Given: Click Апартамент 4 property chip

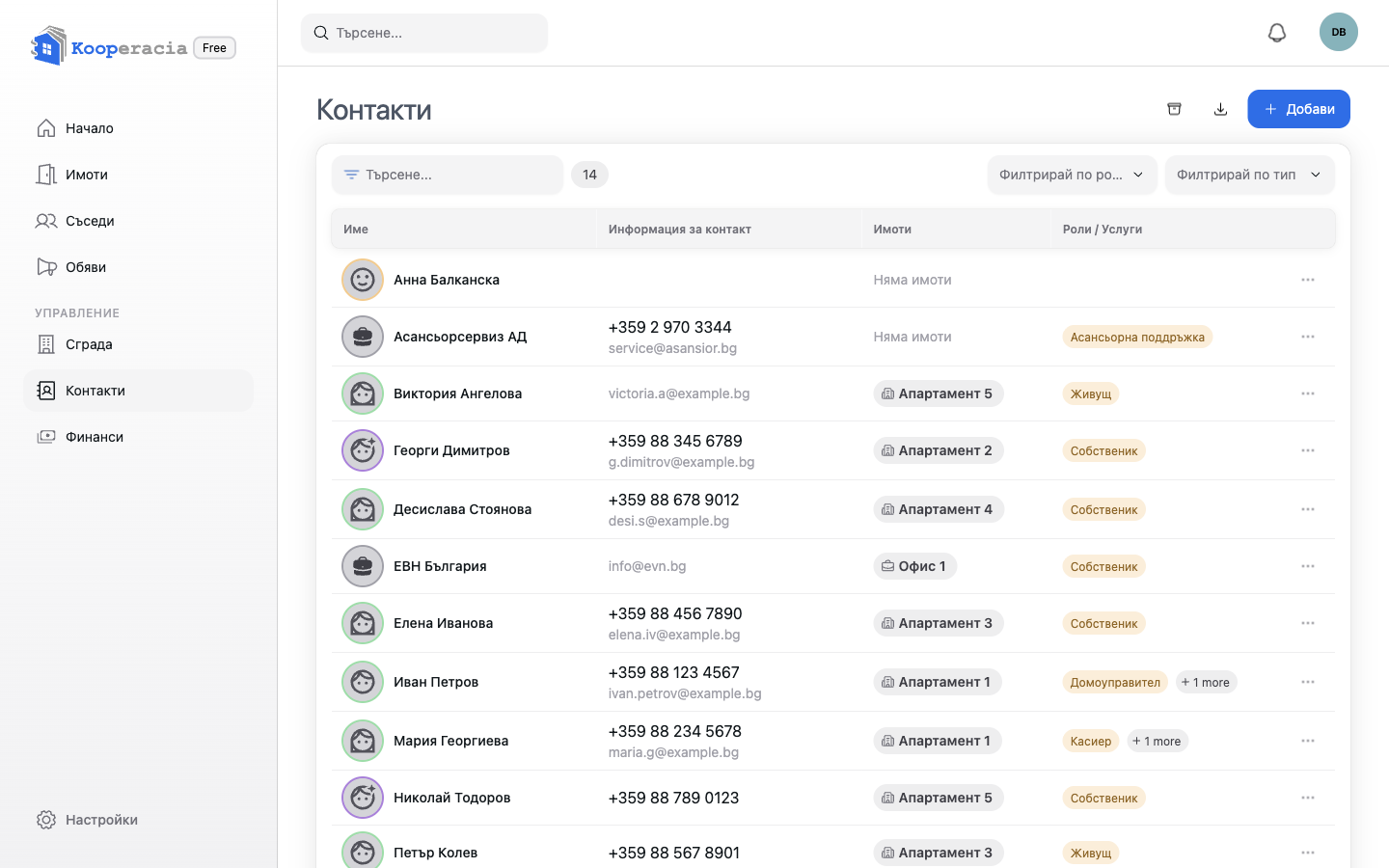Looking at the screenshot, I should [938, 509].
